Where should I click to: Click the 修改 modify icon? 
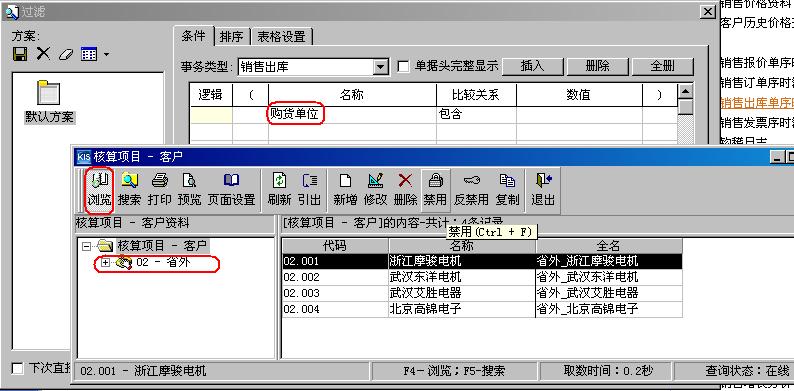(375, 189)
